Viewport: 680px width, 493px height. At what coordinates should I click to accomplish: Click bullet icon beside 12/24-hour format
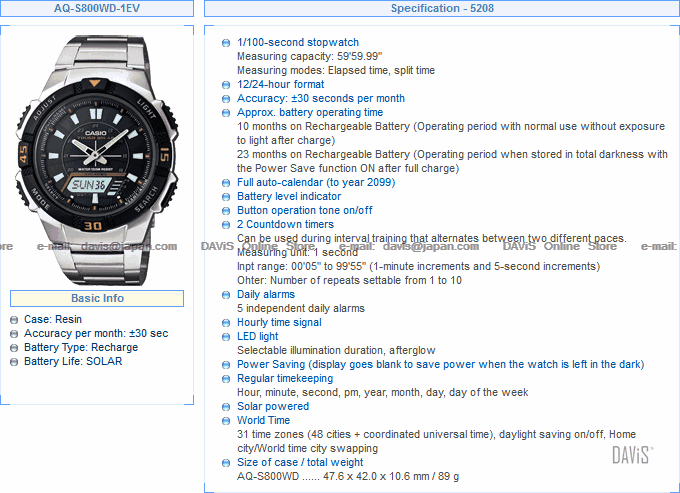(x=226, y=85)
